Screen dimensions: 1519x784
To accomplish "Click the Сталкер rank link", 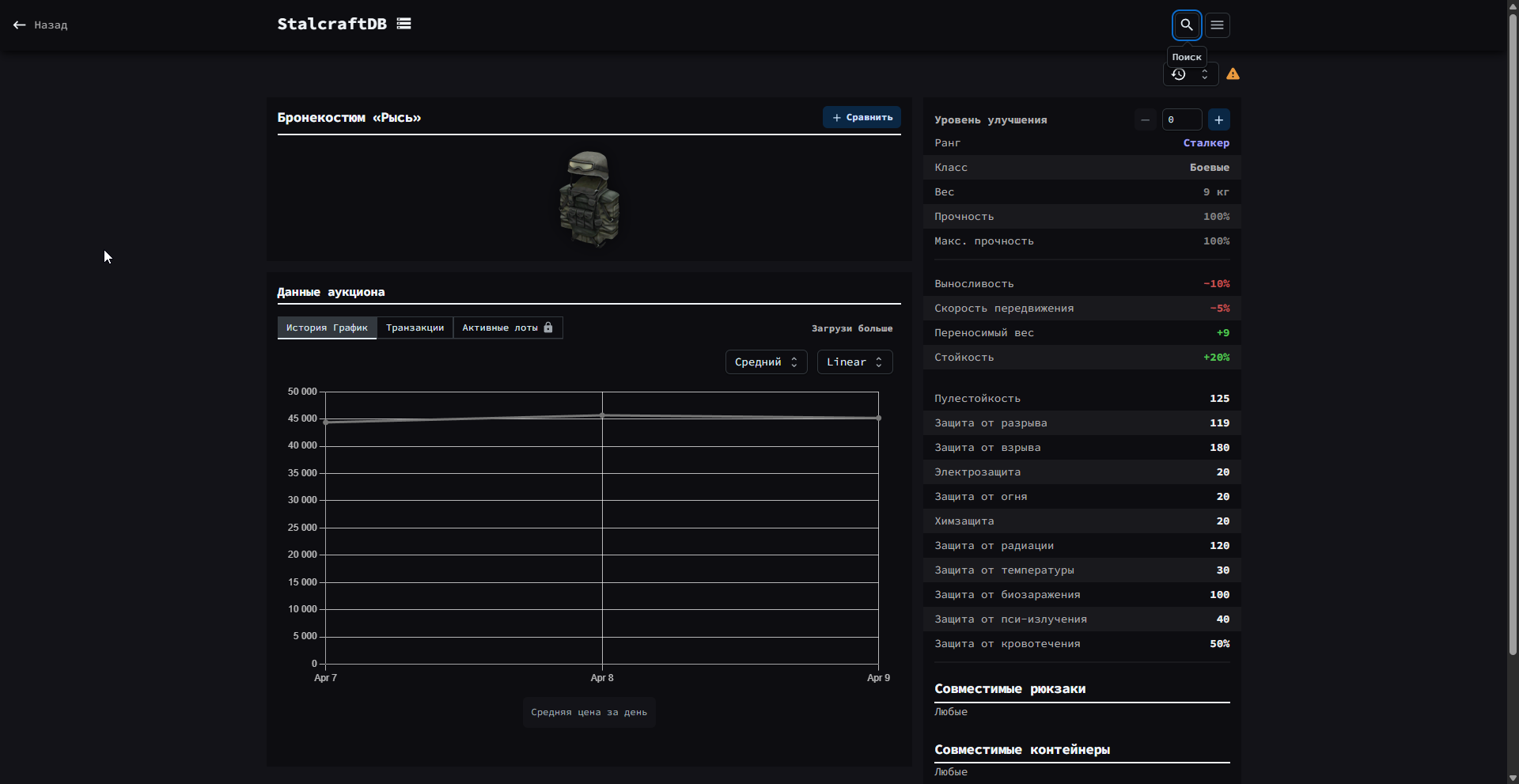I will [1206, 143].
